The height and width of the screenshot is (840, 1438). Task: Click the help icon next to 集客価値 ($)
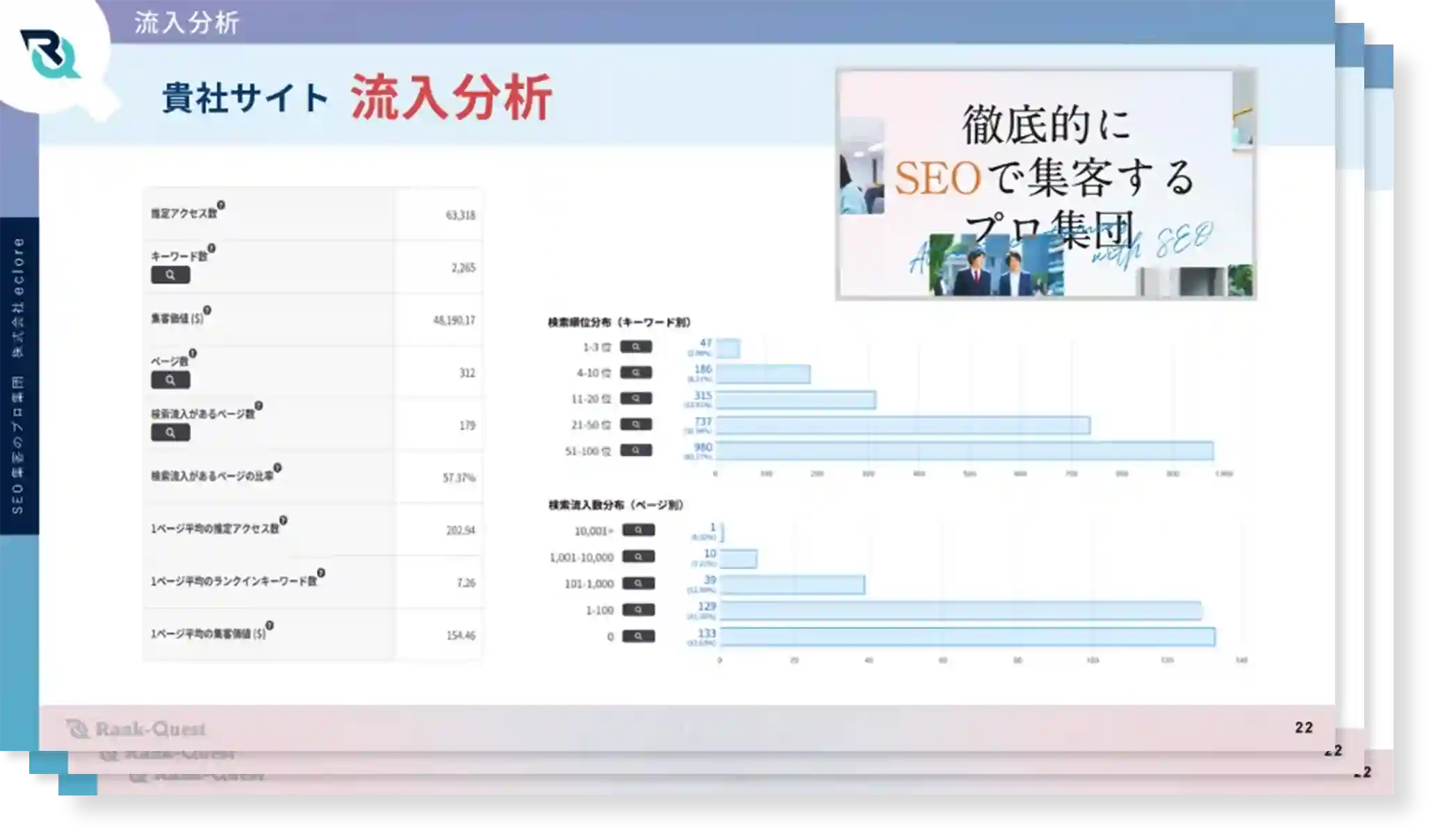pos(207,311)
